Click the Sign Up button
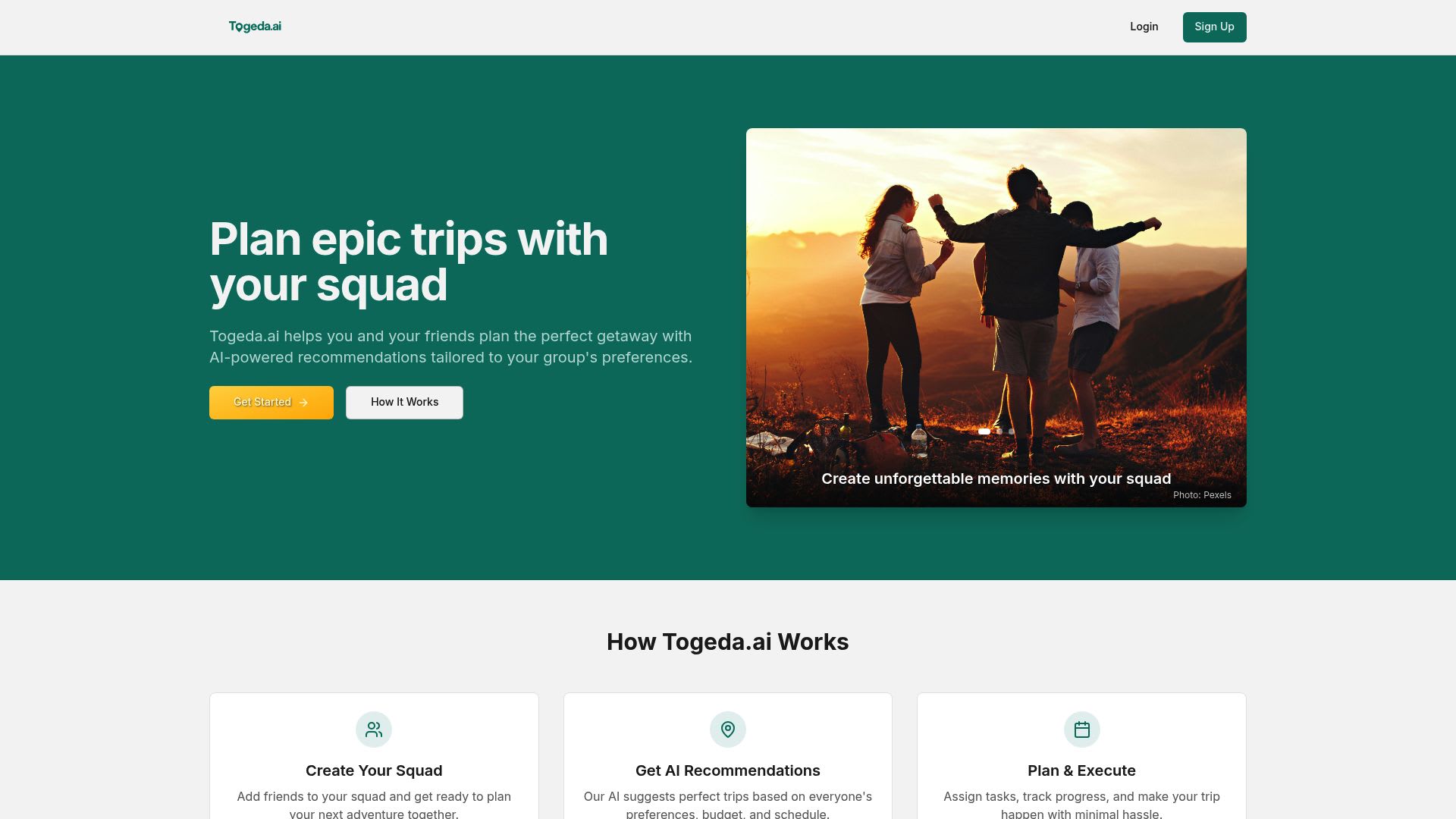 click(x=1214, y=27)
